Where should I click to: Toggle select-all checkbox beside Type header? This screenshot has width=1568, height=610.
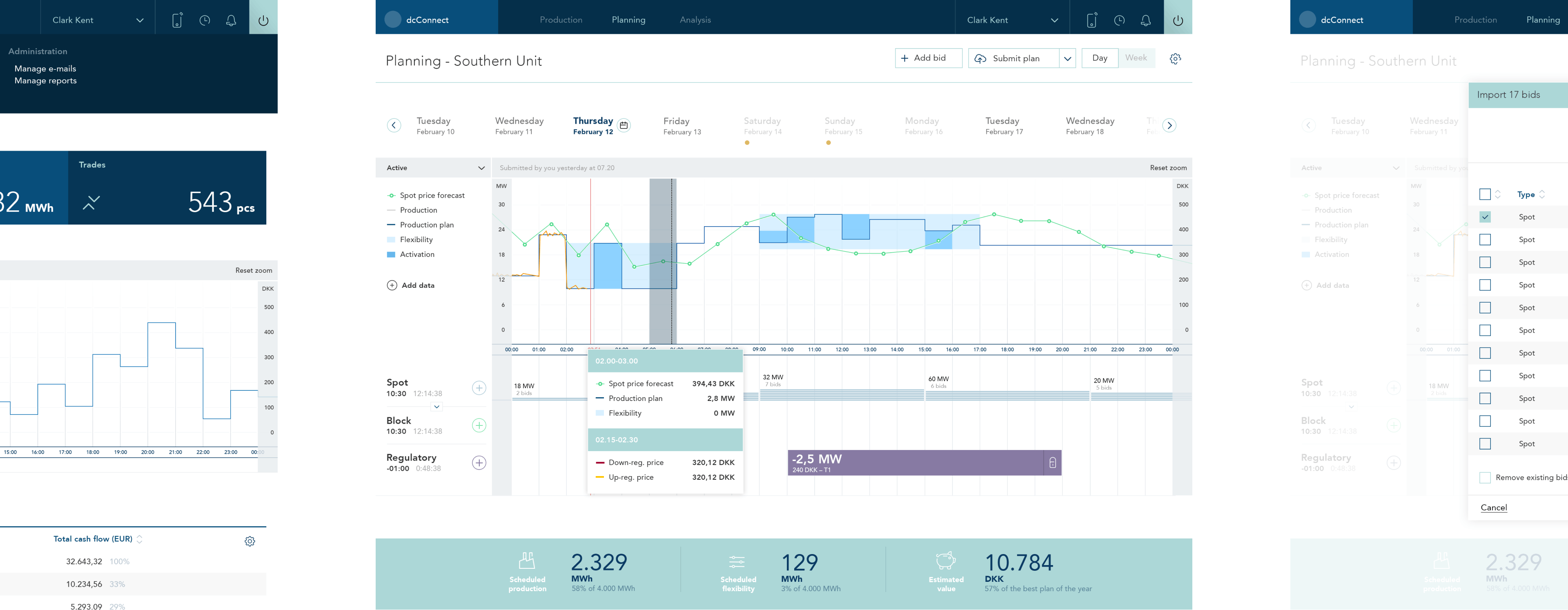point(1485,194)
